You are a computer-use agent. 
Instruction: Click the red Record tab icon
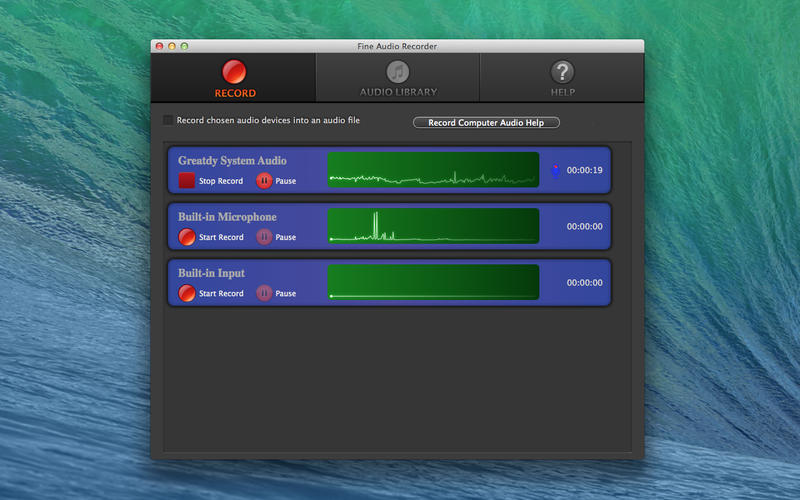coord(234,72)
